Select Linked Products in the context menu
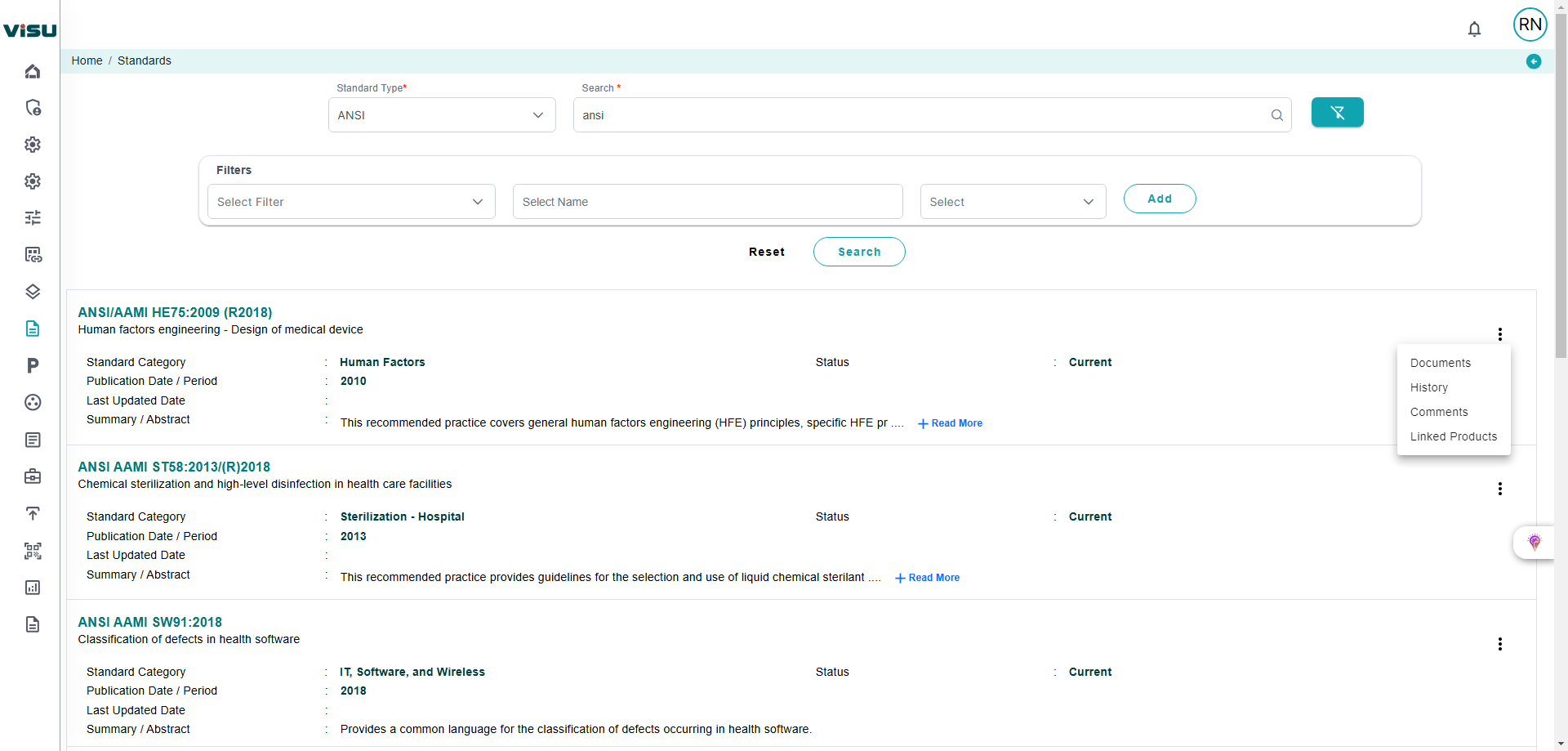 (1453, 436)
